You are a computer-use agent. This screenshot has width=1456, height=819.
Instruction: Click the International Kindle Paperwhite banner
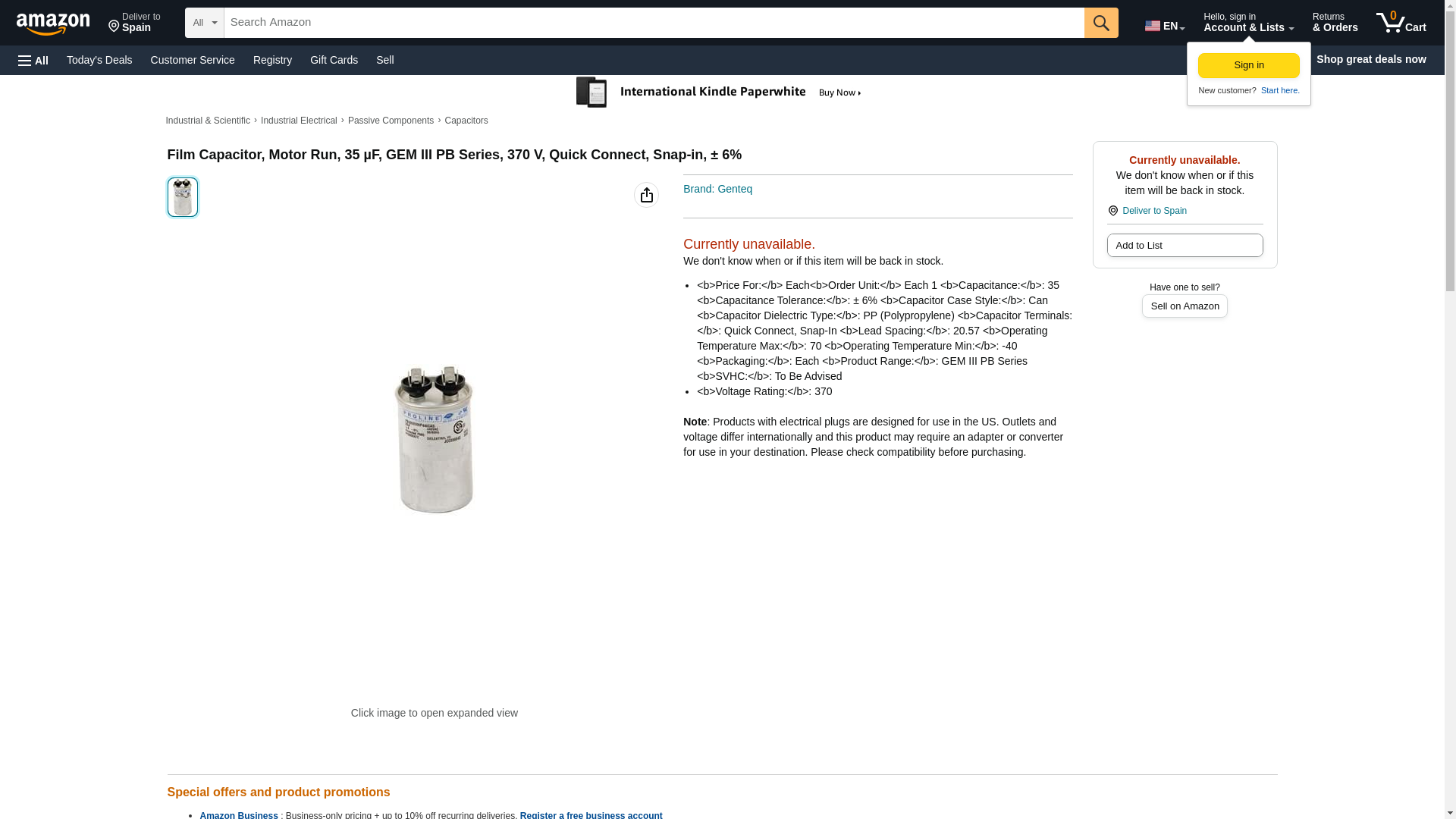[719, 93]
